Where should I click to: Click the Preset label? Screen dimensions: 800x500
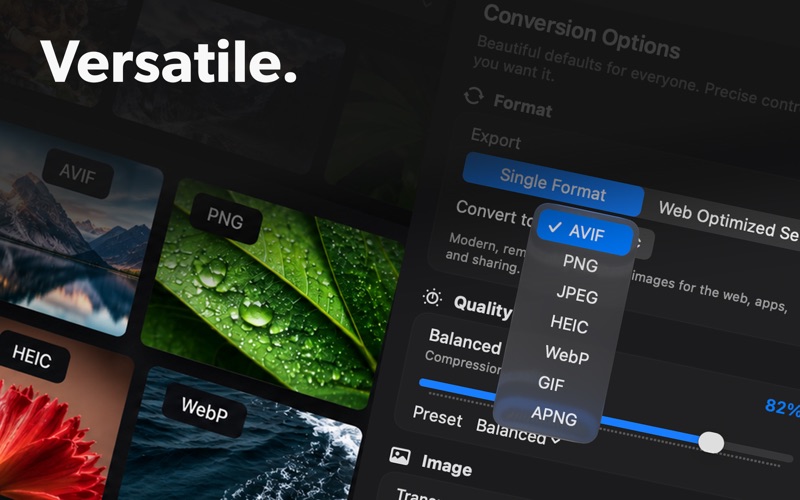[x=437, y=416]
